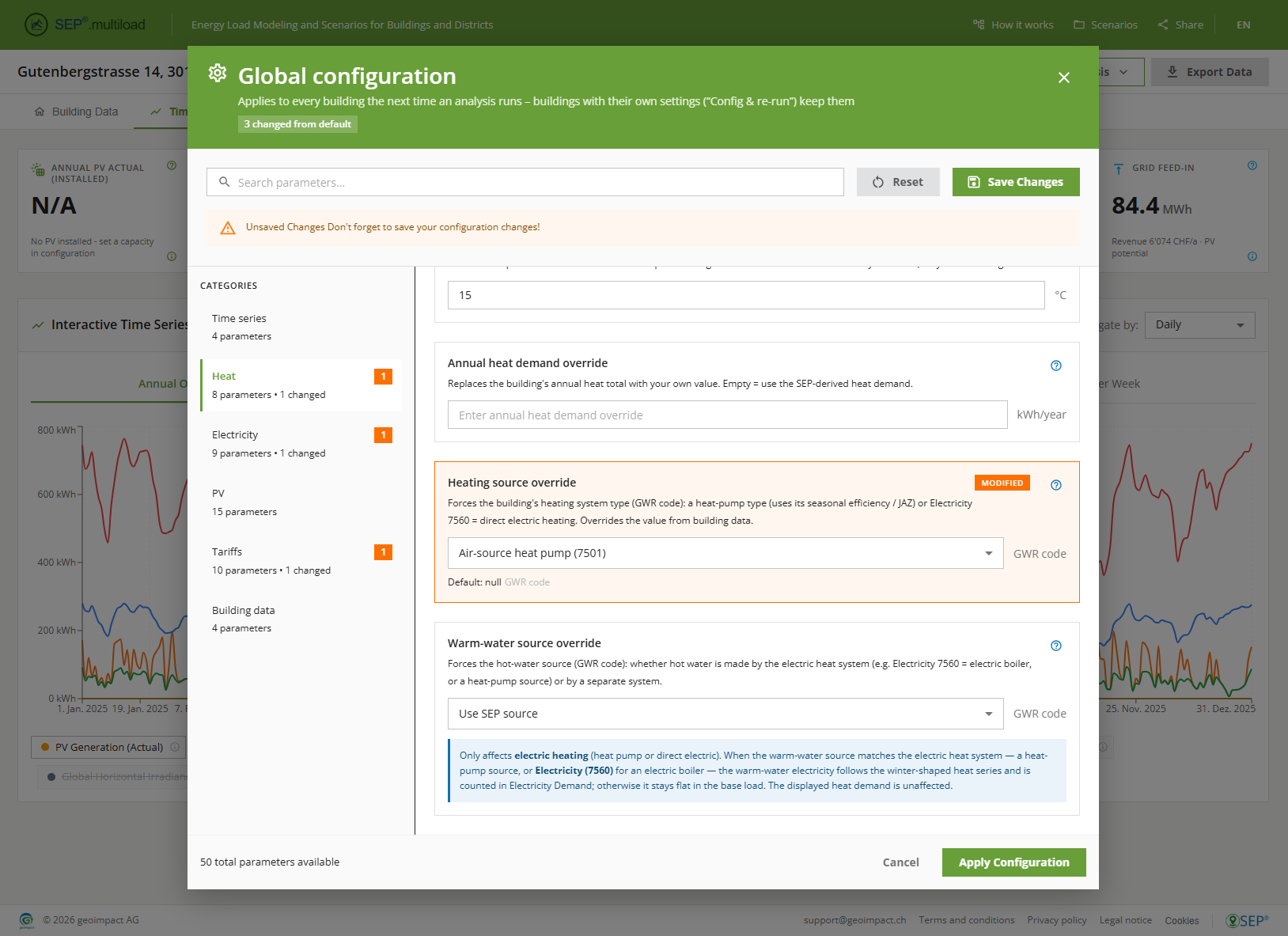
Task: Open the Warm-water source override dropdown
Action: click(725, 714)
